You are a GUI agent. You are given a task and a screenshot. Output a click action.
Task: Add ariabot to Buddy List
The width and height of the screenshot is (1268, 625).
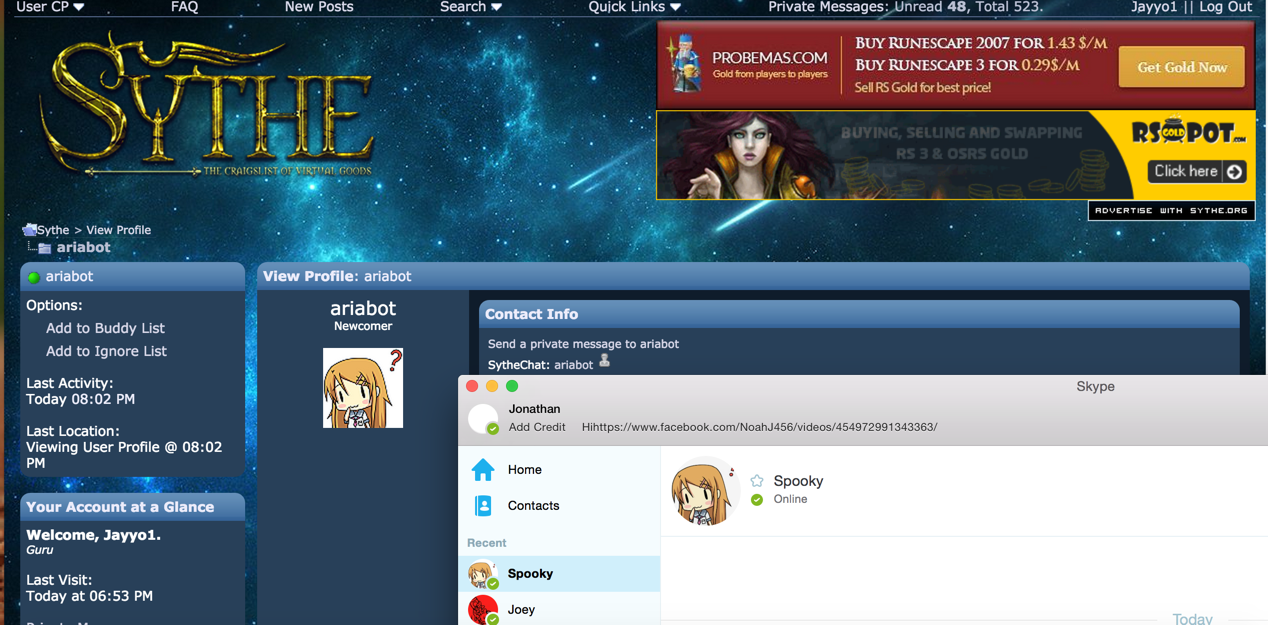click(105, 328)
